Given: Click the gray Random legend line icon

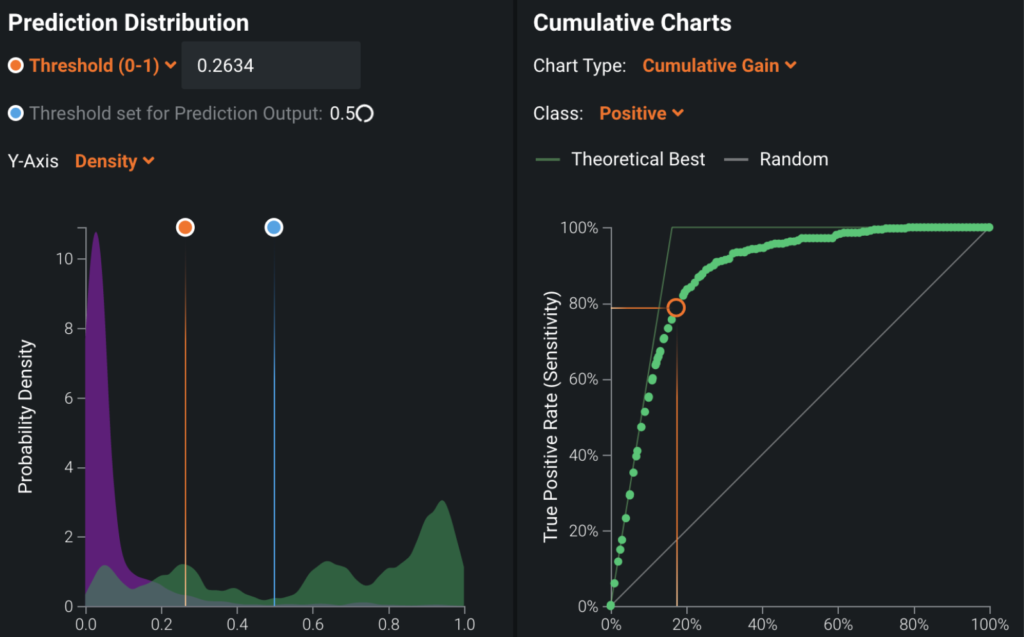Looking at the screenshot, I should (x=736, y=159).
